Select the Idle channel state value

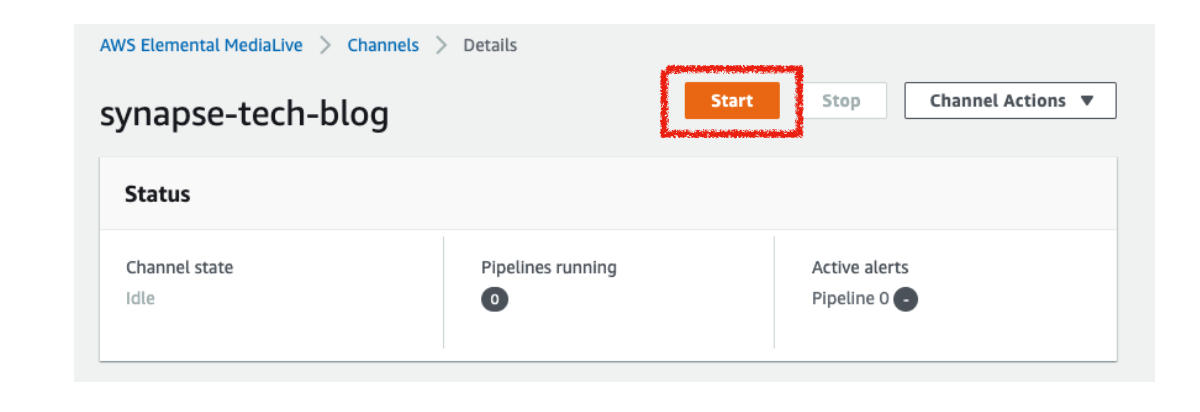click(x=141, y=298)
